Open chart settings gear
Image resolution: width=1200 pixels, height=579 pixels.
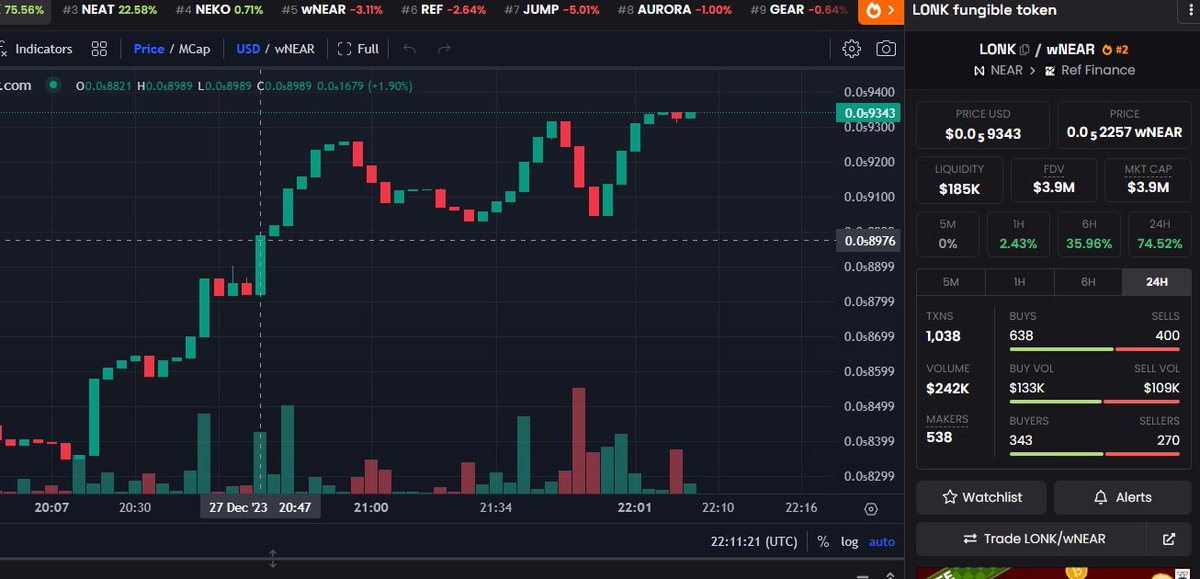tap(851, 48)
